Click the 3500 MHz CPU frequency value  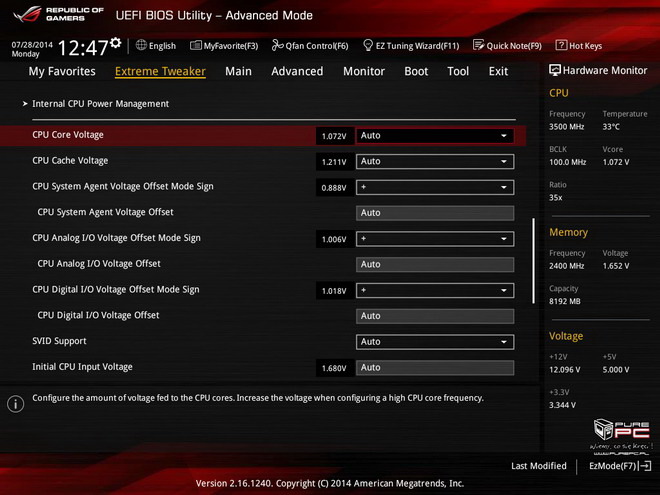point(567,127)
